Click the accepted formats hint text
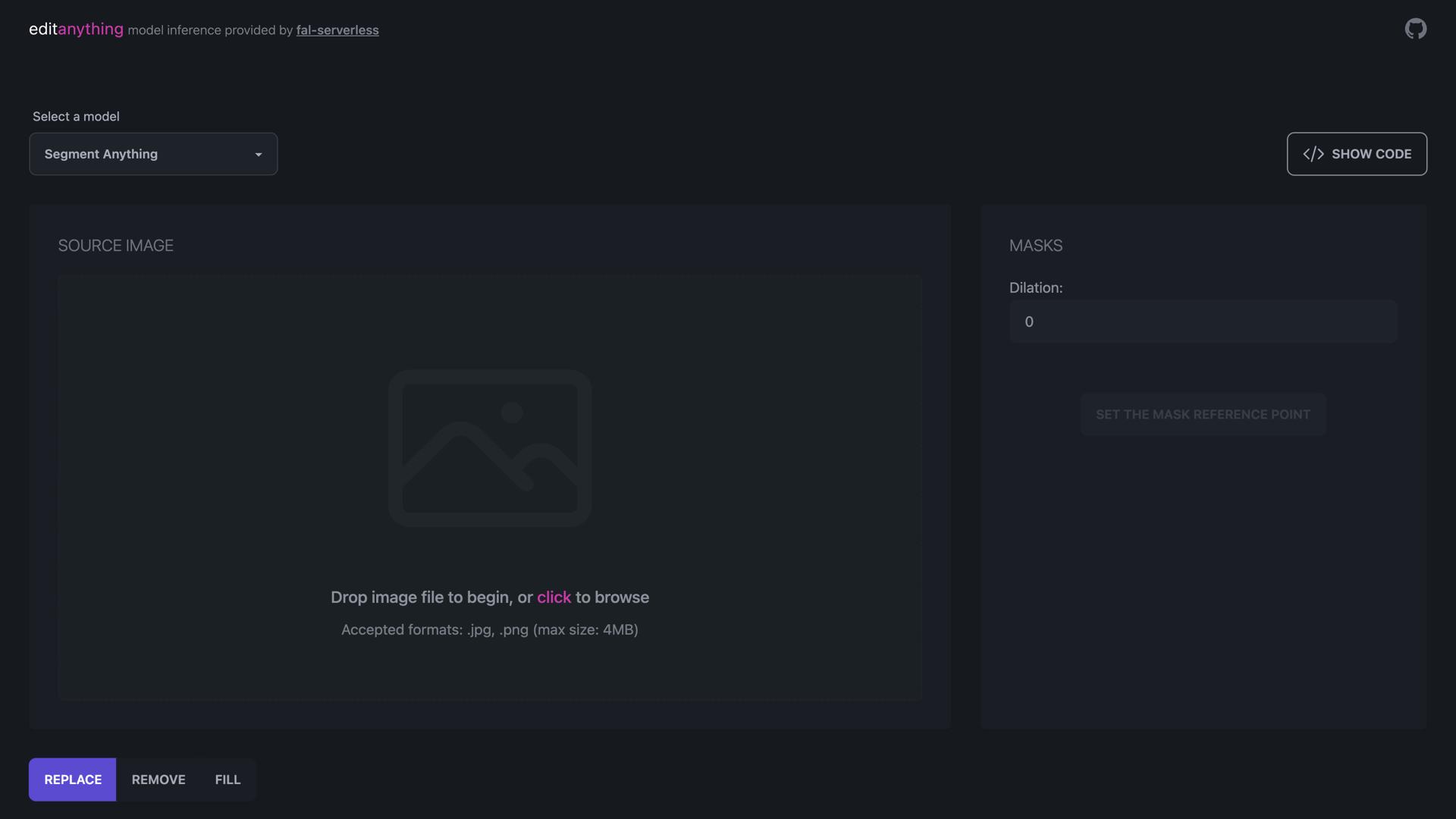The width and height of the screenshot is (1456, 819). pos(489,629)
